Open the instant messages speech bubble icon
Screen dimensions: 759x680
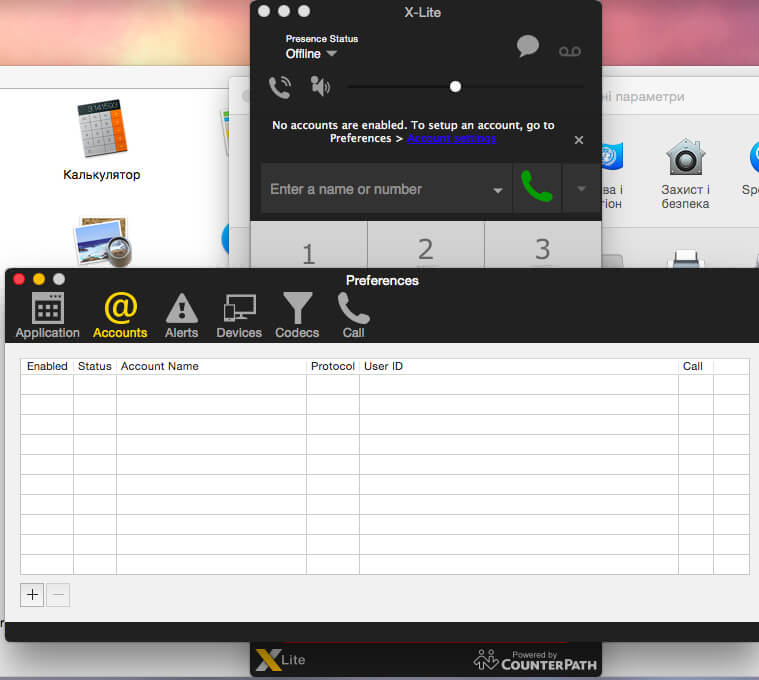coord(528,46)
